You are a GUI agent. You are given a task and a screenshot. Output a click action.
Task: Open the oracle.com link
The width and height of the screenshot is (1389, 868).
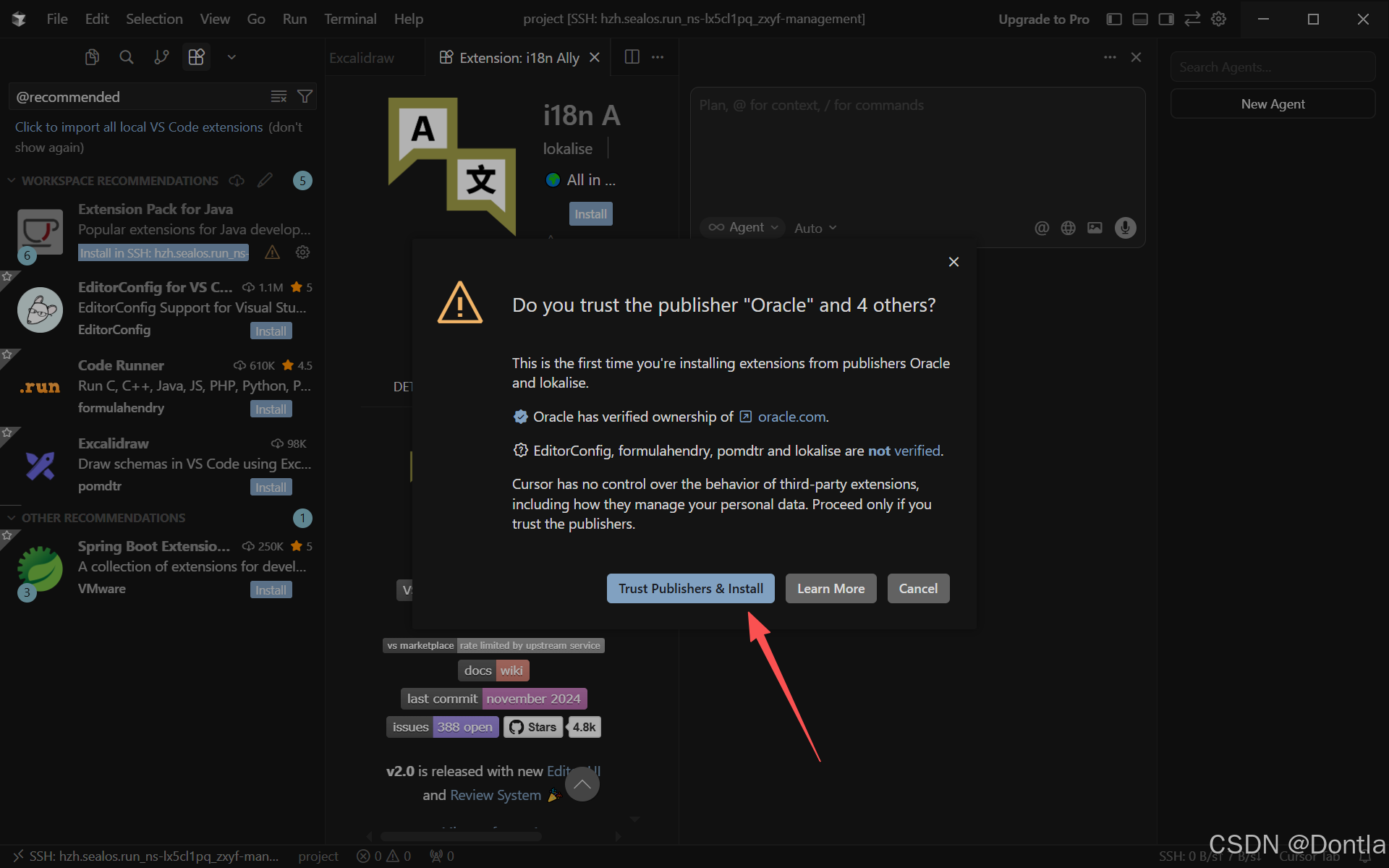tap(791, 417)
